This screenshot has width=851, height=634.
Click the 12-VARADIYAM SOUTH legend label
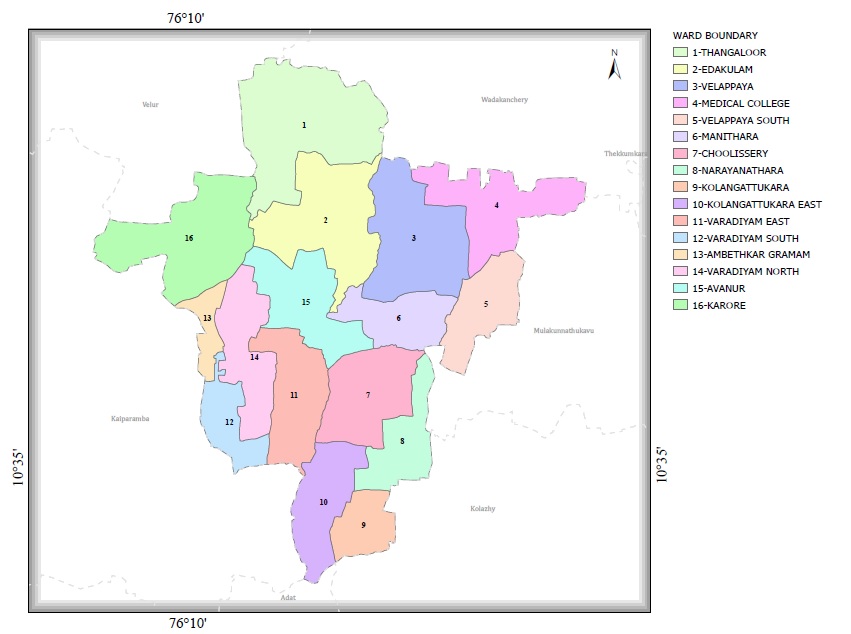click(x=745, y=238)
